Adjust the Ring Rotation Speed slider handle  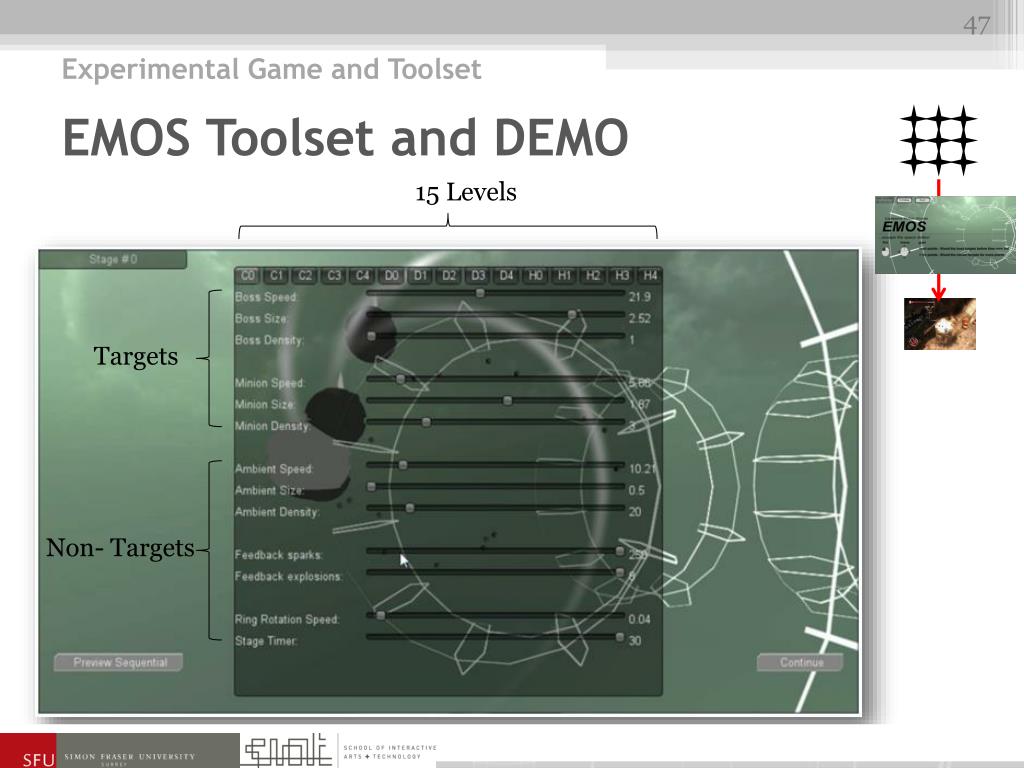point(381,615)
